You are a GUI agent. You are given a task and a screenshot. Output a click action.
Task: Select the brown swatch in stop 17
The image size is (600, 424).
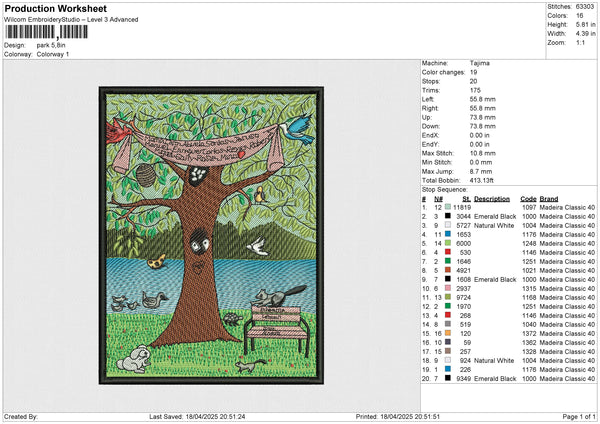[449, 351]
